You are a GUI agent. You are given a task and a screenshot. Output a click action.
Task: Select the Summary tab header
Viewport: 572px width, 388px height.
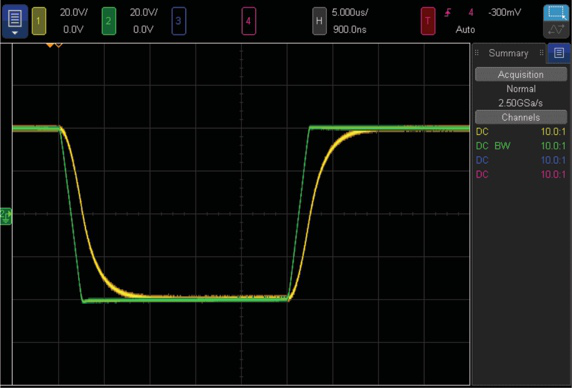pyautogui.click(x=508, y=53)
